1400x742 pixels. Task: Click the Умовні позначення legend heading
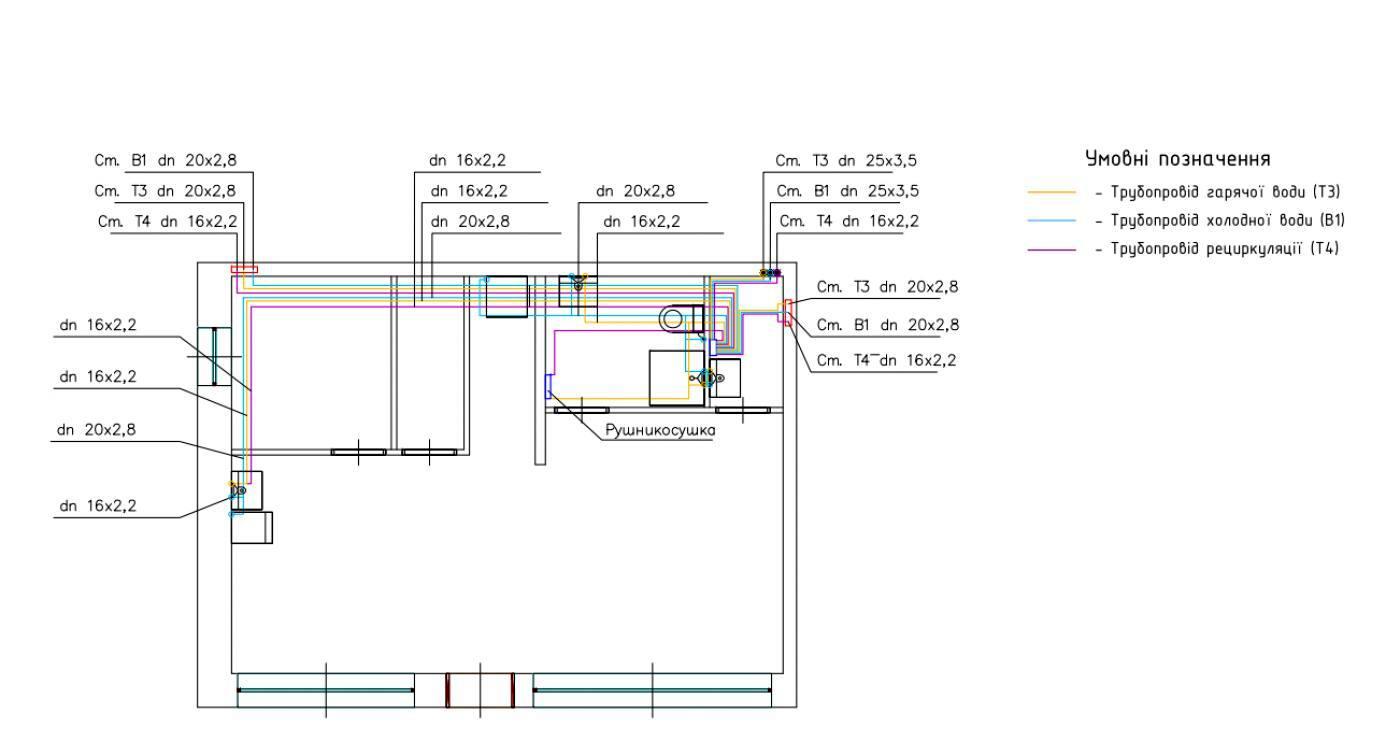tap(1177, 159)
